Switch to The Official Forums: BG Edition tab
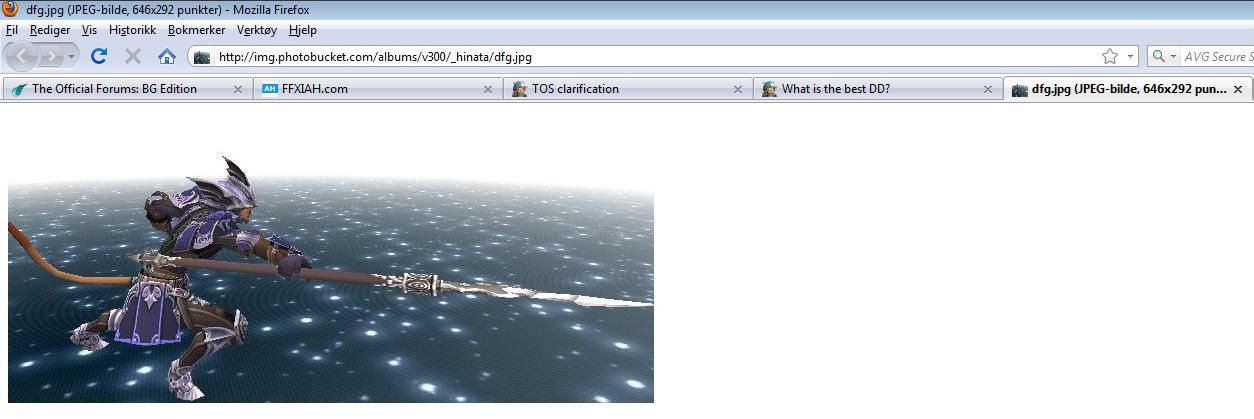Screen dimensions: 1254x419 click(114, 89)
